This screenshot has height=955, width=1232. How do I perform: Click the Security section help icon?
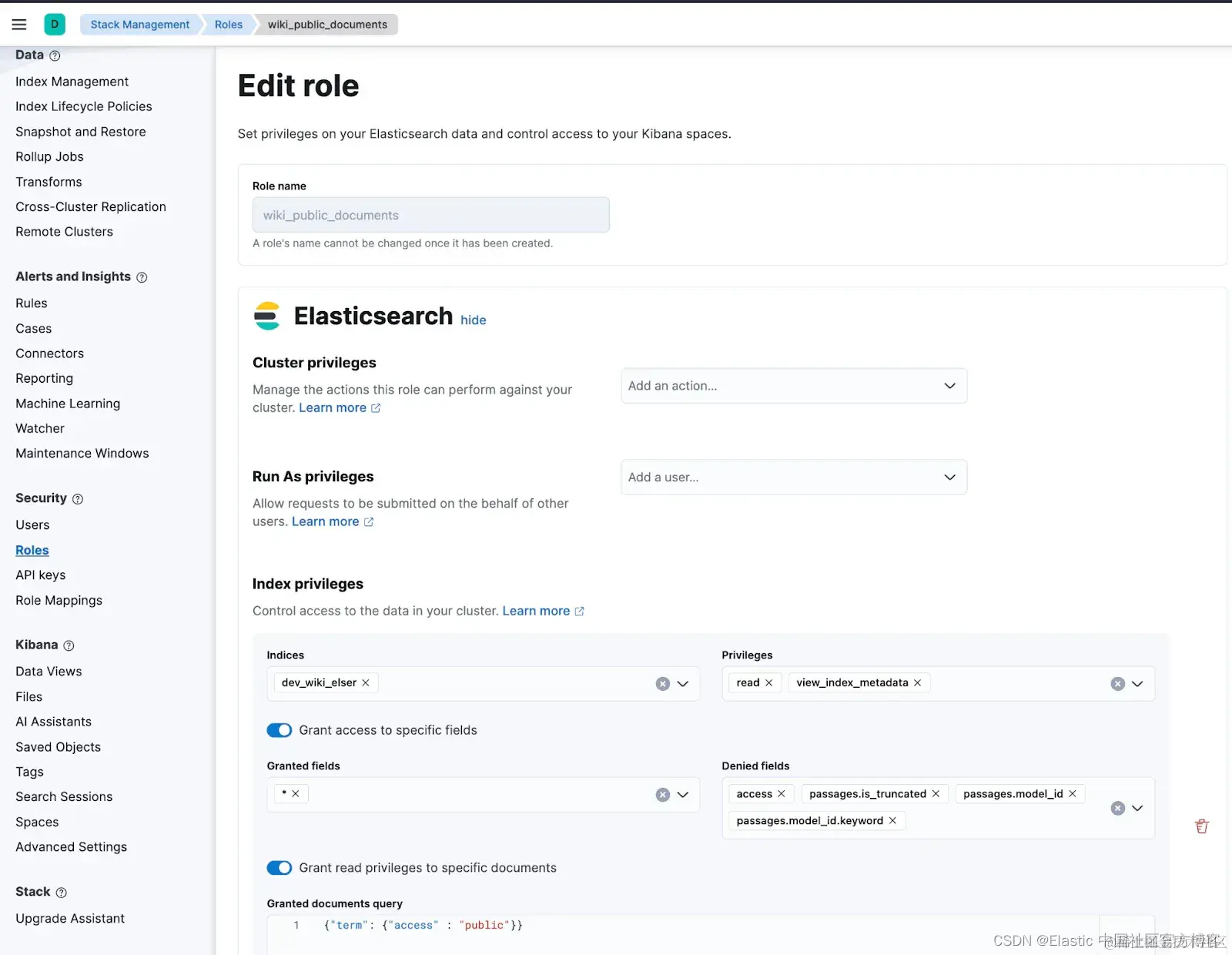coord(78,499)
